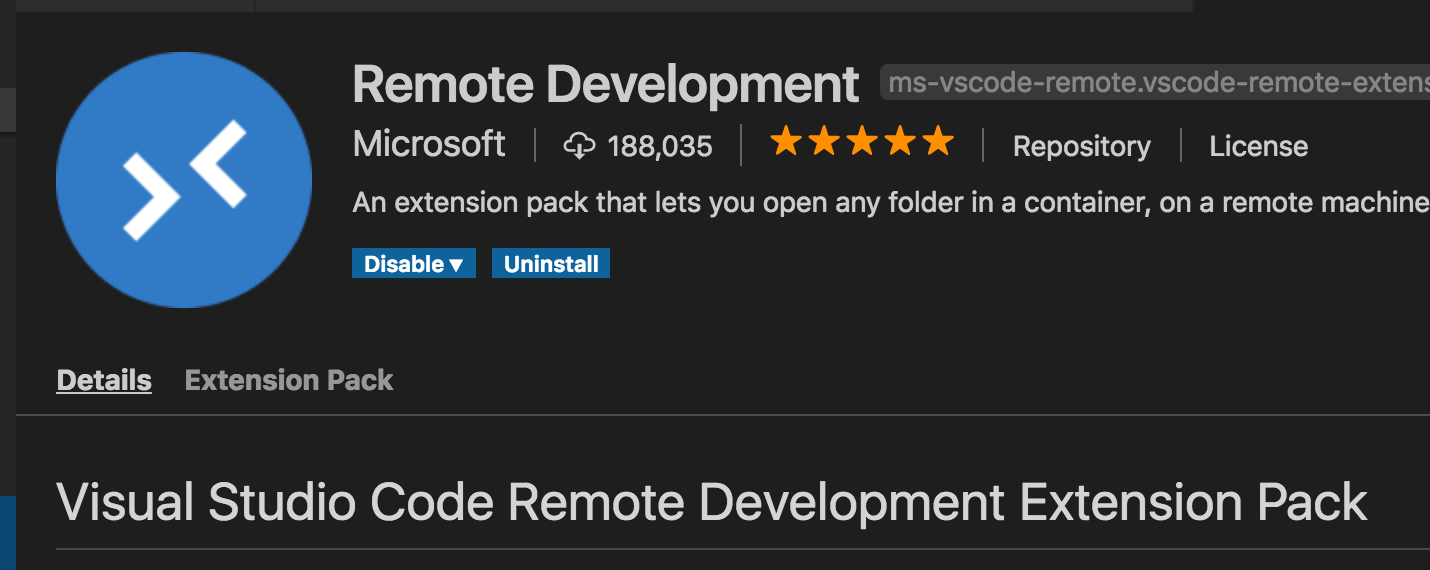Click the cloud download count icon
This screenshot has width=1430, height=570.
coord(579,146)
